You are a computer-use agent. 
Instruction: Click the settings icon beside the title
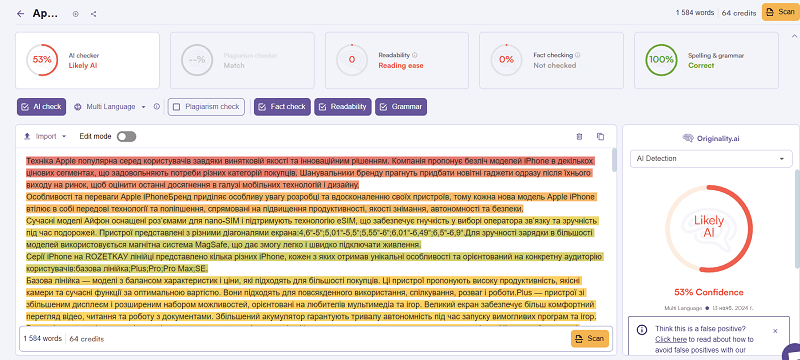click(76, 14)
